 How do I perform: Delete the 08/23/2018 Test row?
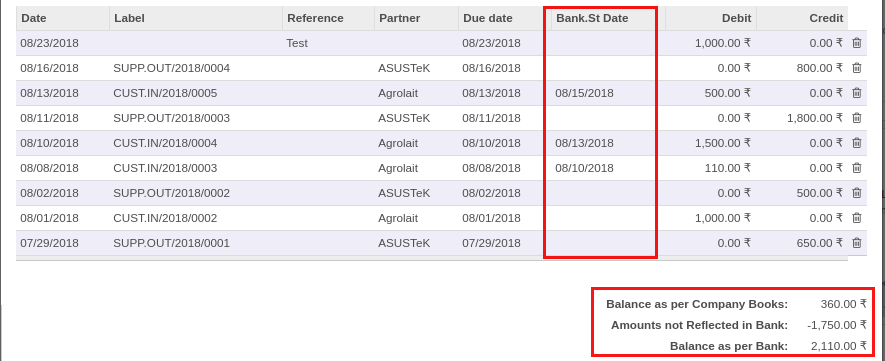(856, 43)
